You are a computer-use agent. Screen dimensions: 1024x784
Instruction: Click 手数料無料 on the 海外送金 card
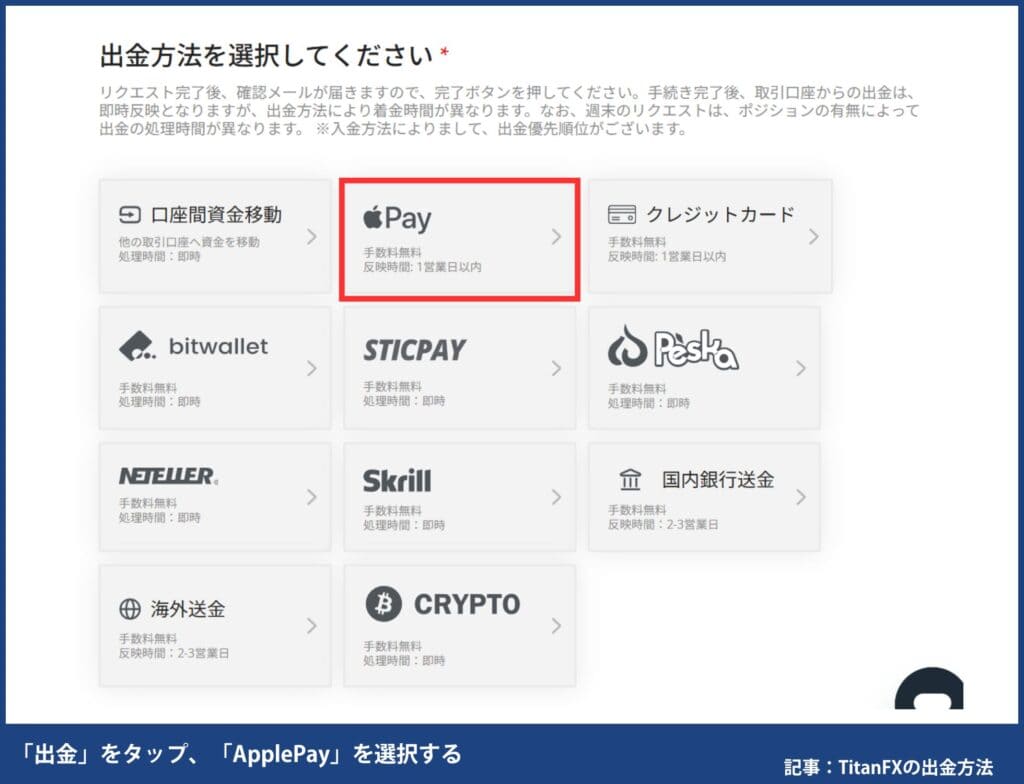click(x=148, y=638)
